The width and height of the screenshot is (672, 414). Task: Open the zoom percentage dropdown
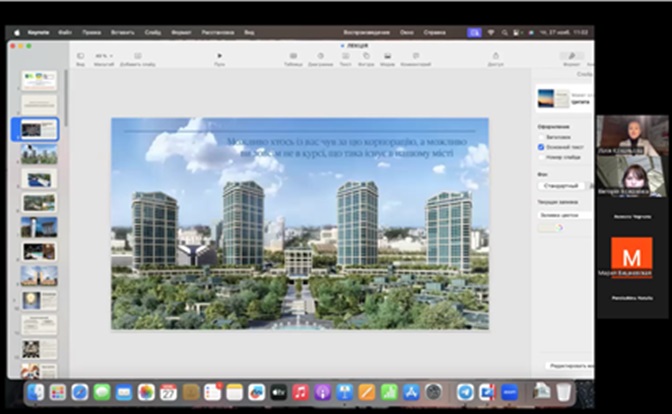105,56
